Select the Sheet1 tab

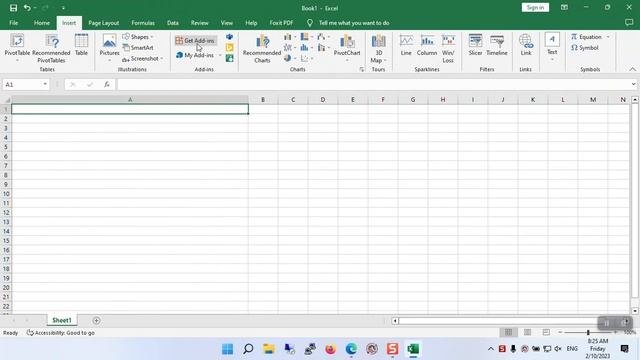pyautogui.click(x=62, y=320)
